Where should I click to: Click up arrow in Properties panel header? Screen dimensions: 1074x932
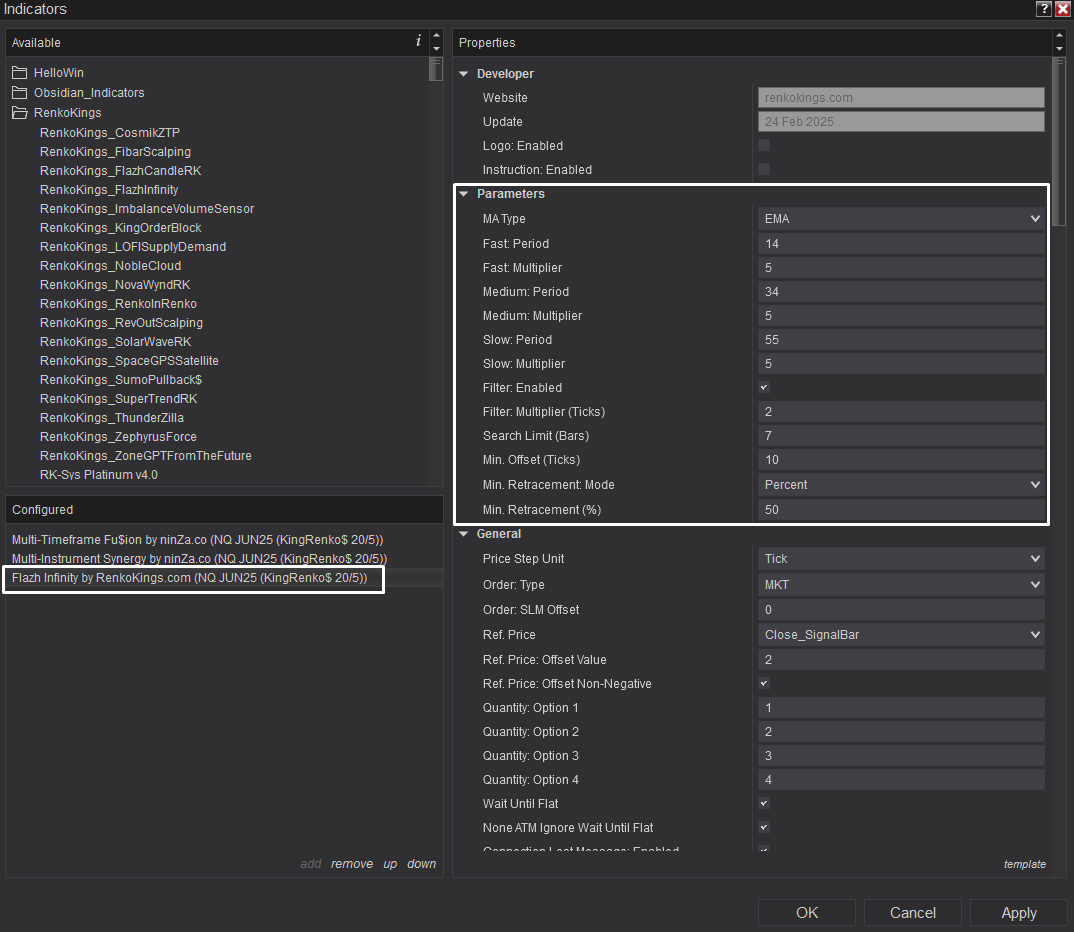click(1059, 35)
